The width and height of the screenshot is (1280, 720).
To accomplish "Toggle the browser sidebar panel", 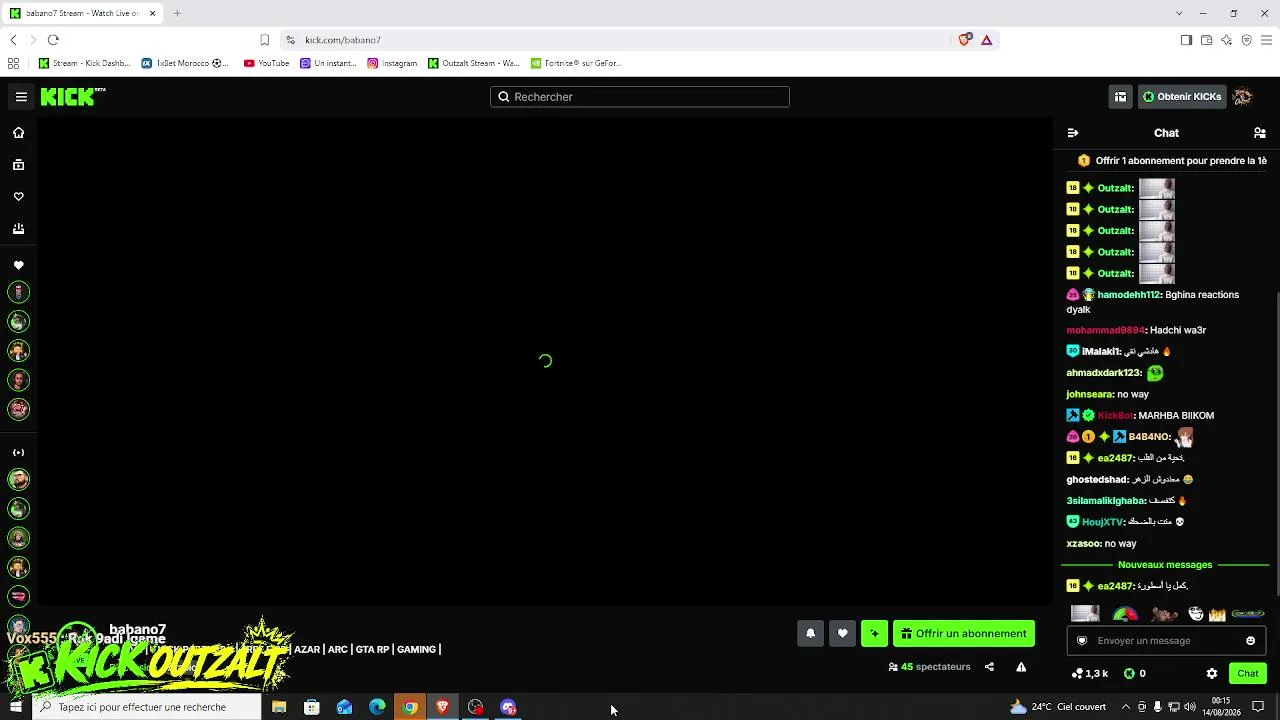I will [x=1186, y=40].
